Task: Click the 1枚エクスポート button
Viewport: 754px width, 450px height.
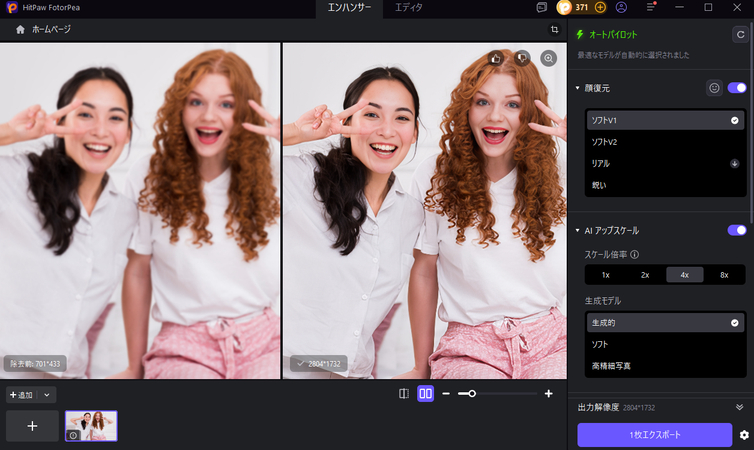Action: pyautogui.click(x=654, y=435)
